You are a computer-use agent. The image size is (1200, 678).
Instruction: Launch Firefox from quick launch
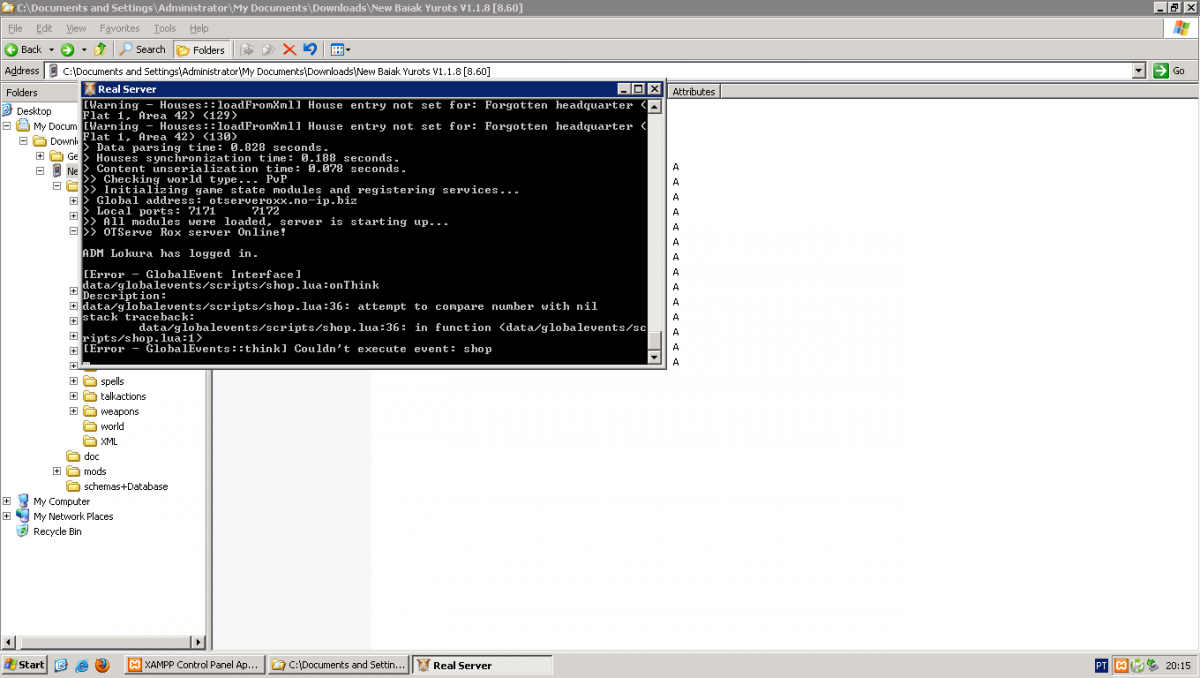click(x=102, y=664)
